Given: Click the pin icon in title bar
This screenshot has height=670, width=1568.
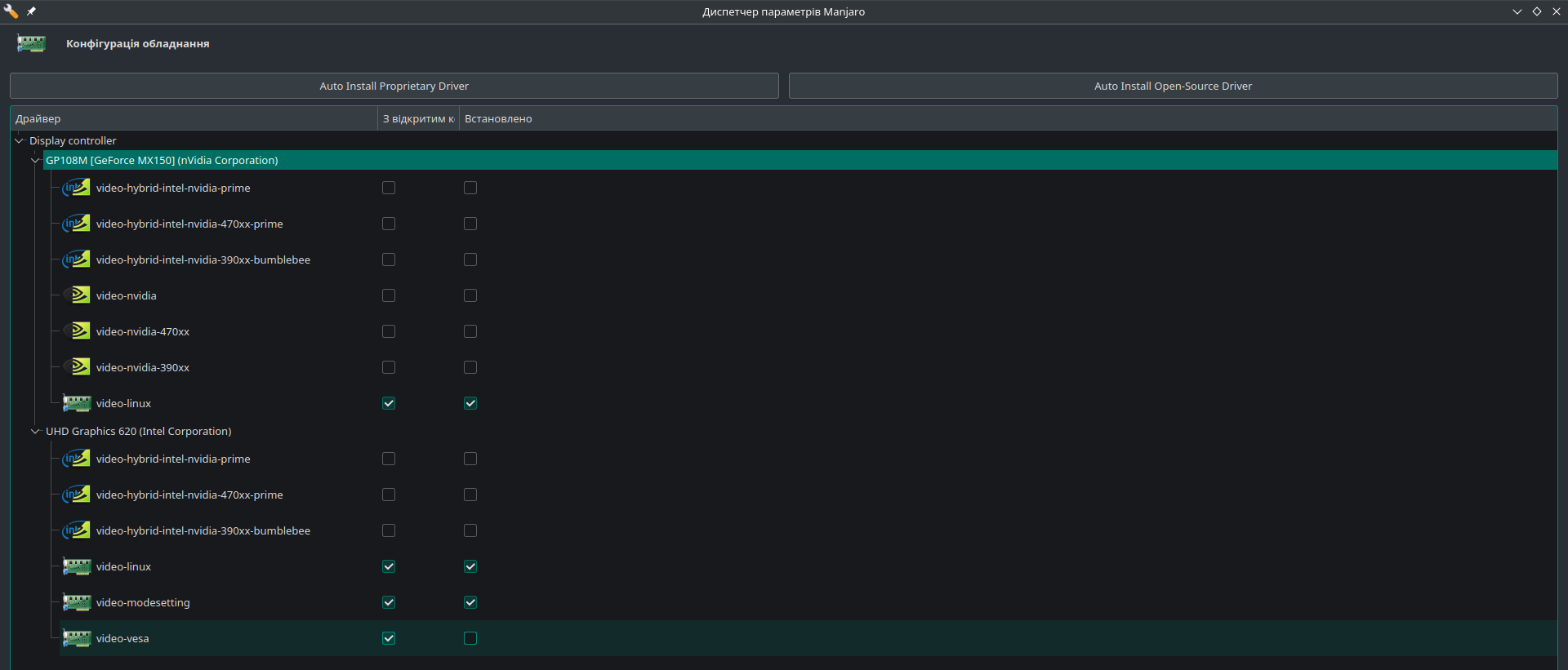Looking at the screenshot, I should pos(31,11).
